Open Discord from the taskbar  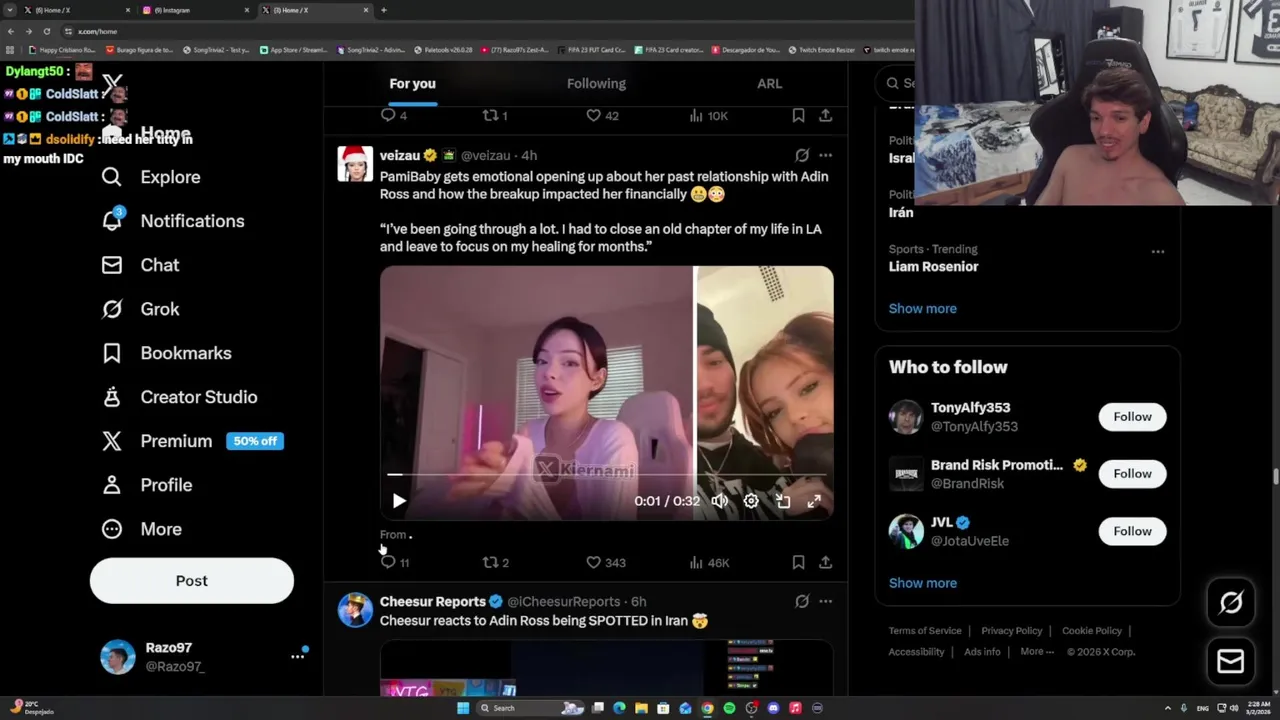773,708
